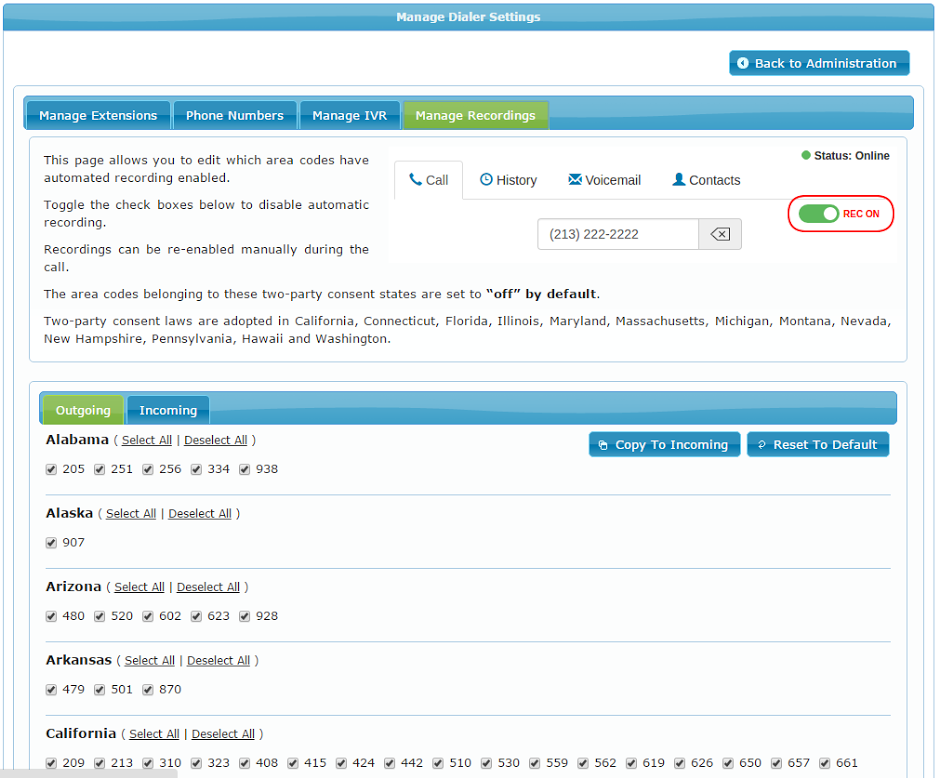The image size is (951, 778).
Task: Open the Manage Extensions tab
Action: point(98,116)
